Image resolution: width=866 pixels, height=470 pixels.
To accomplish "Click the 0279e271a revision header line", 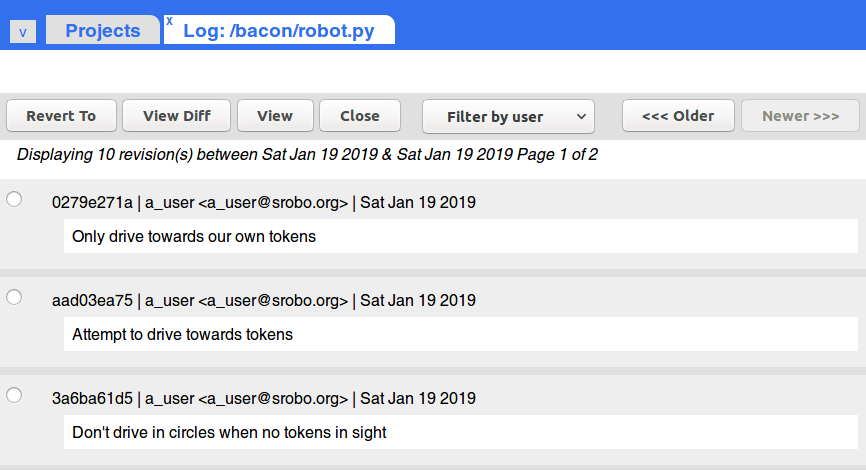I will 263,202.
